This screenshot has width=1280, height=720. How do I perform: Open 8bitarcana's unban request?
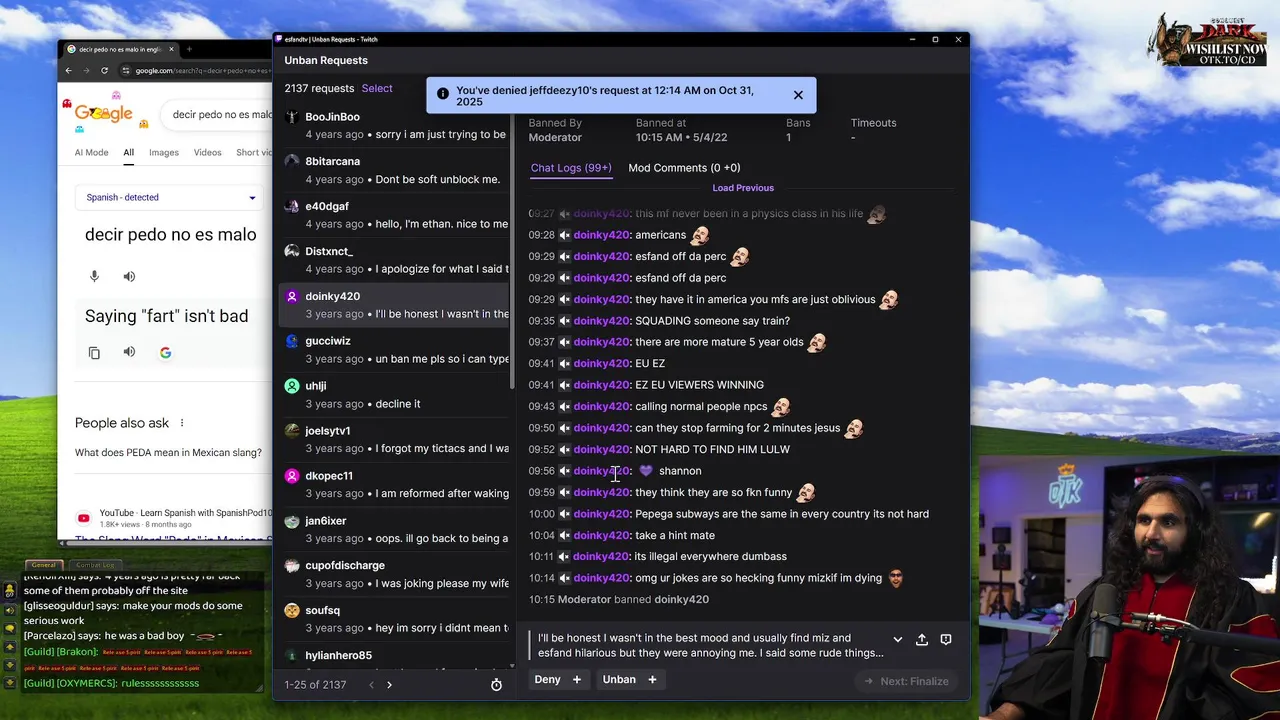point(395,170)
